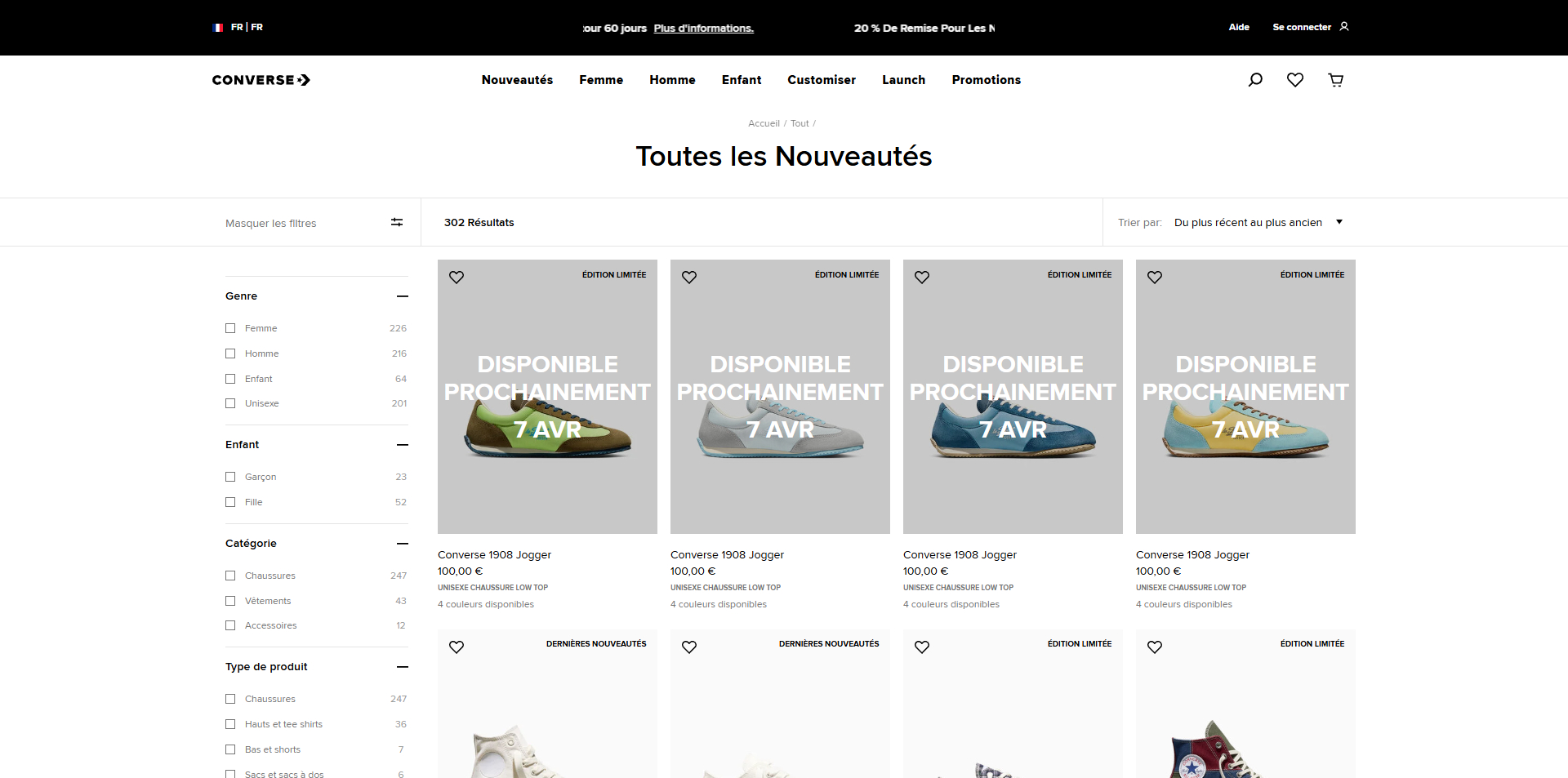This screenshot has width=1568, height=778.
Task: Collapse the Type de produit section
Action: pyautogui.click(x=402, y=667)
